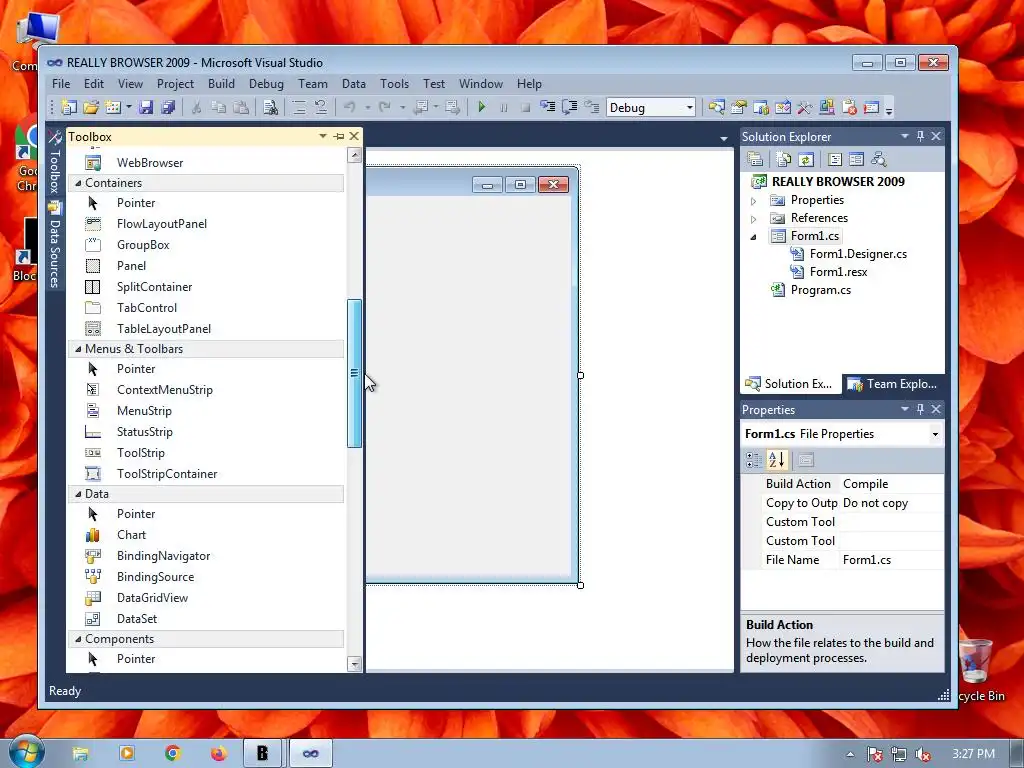Open Firefox from the Windows taskbar

click(x=219, y=754)
